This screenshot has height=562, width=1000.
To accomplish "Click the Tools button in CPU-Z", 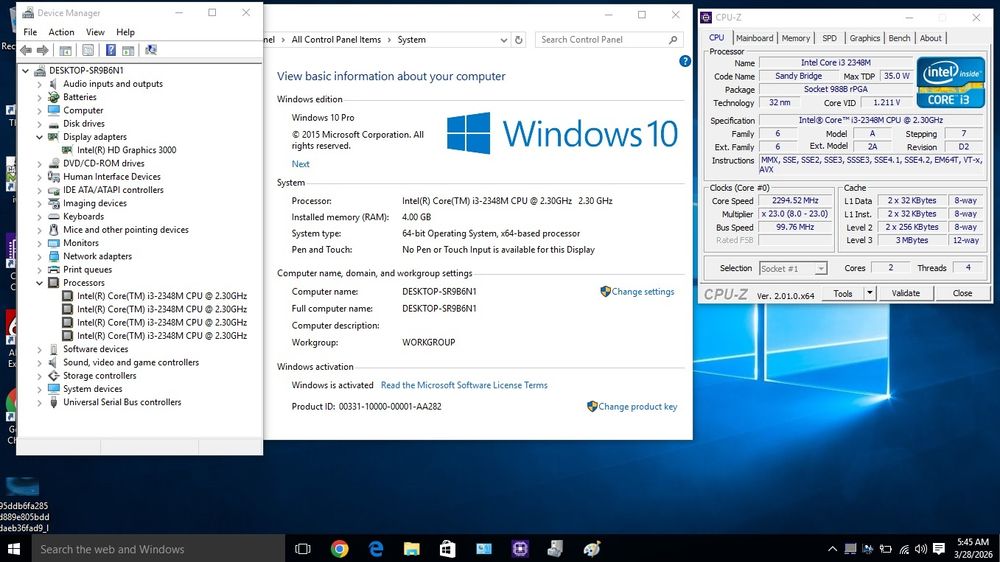I will (x=842, y=293).
